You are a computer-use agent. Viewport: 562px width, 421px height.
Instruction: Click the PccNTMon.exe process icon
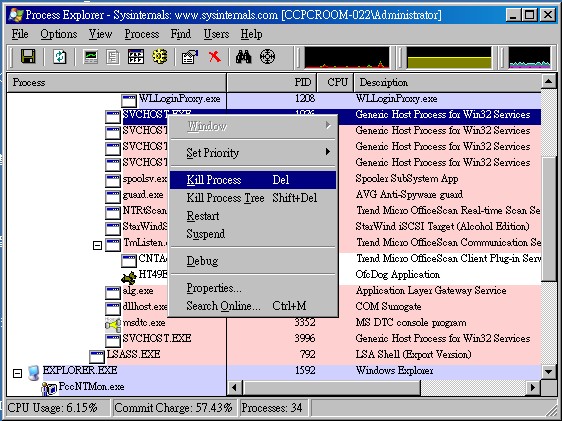pyautogui.click(x=49, y=389)
